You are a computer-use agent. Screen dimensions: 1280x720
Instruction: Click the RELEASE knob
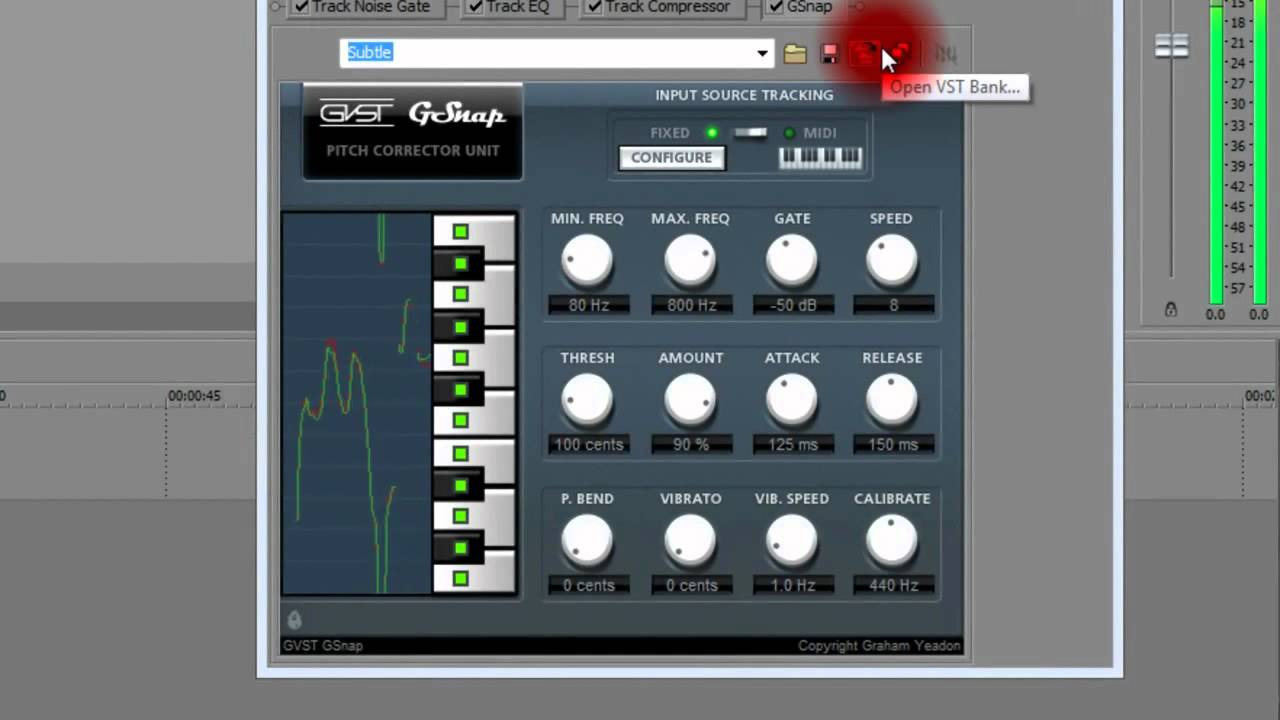click(891, 401)
